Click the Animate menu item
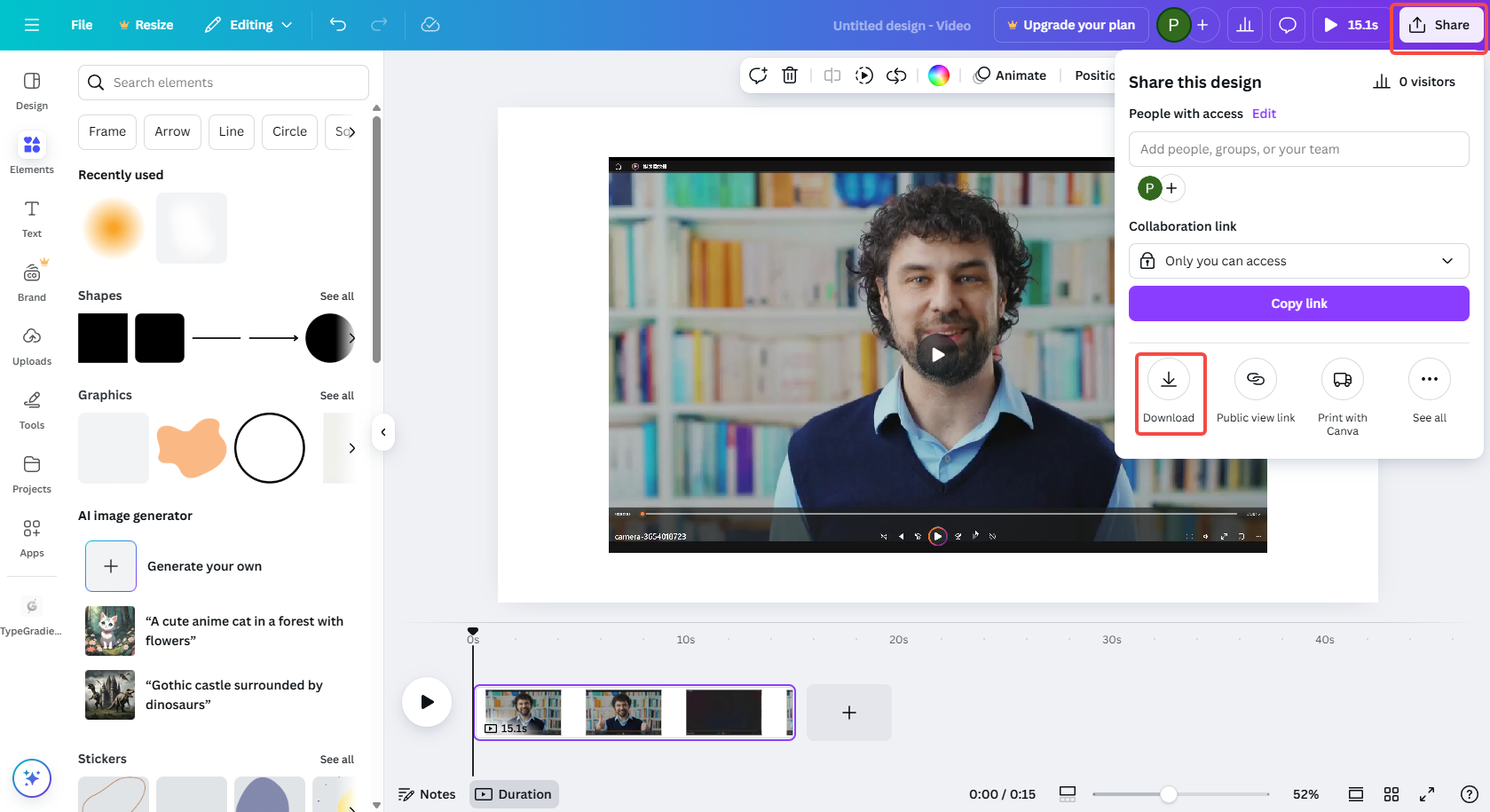The height and width of the screenshot is (812, 1490). [x=1011, y=75]
